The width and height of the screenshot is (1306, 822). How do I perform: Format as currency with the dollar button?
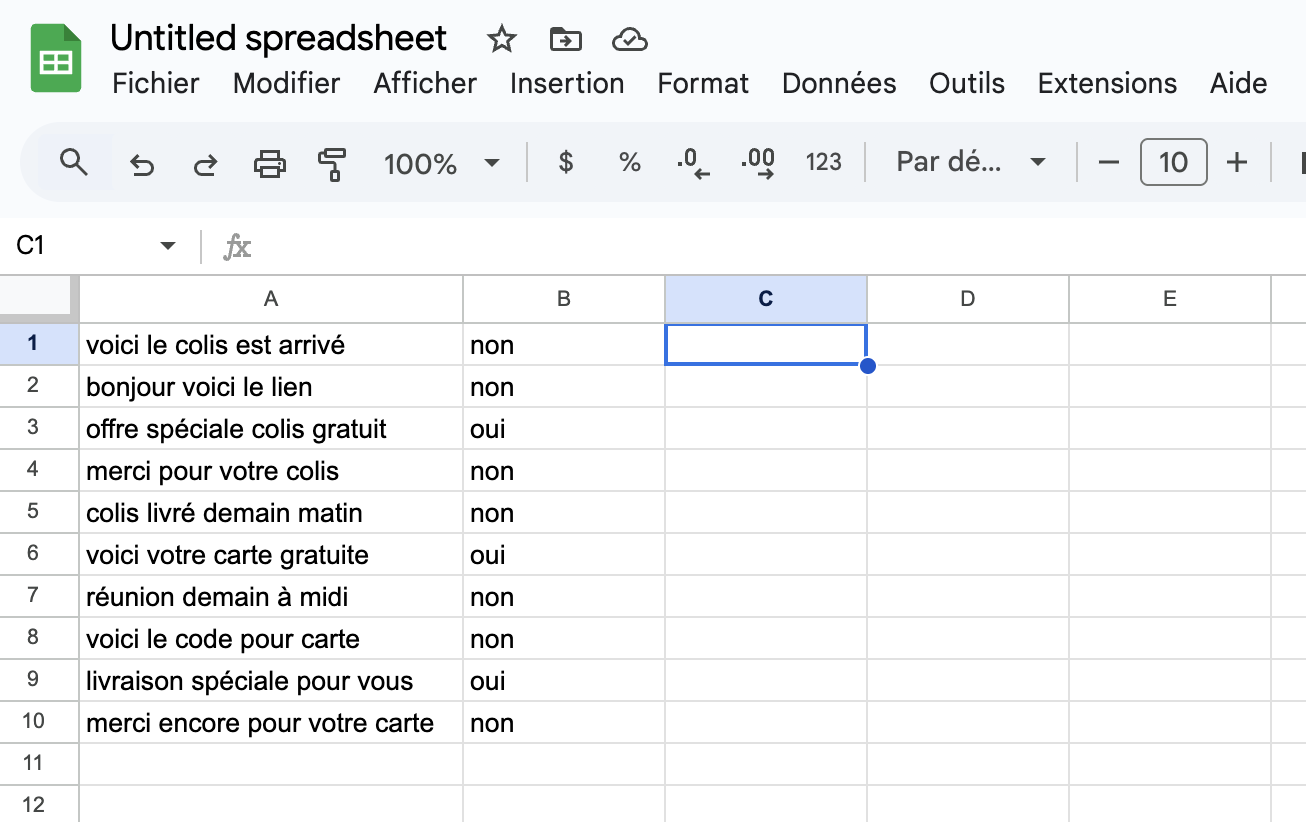pos(566,162)
